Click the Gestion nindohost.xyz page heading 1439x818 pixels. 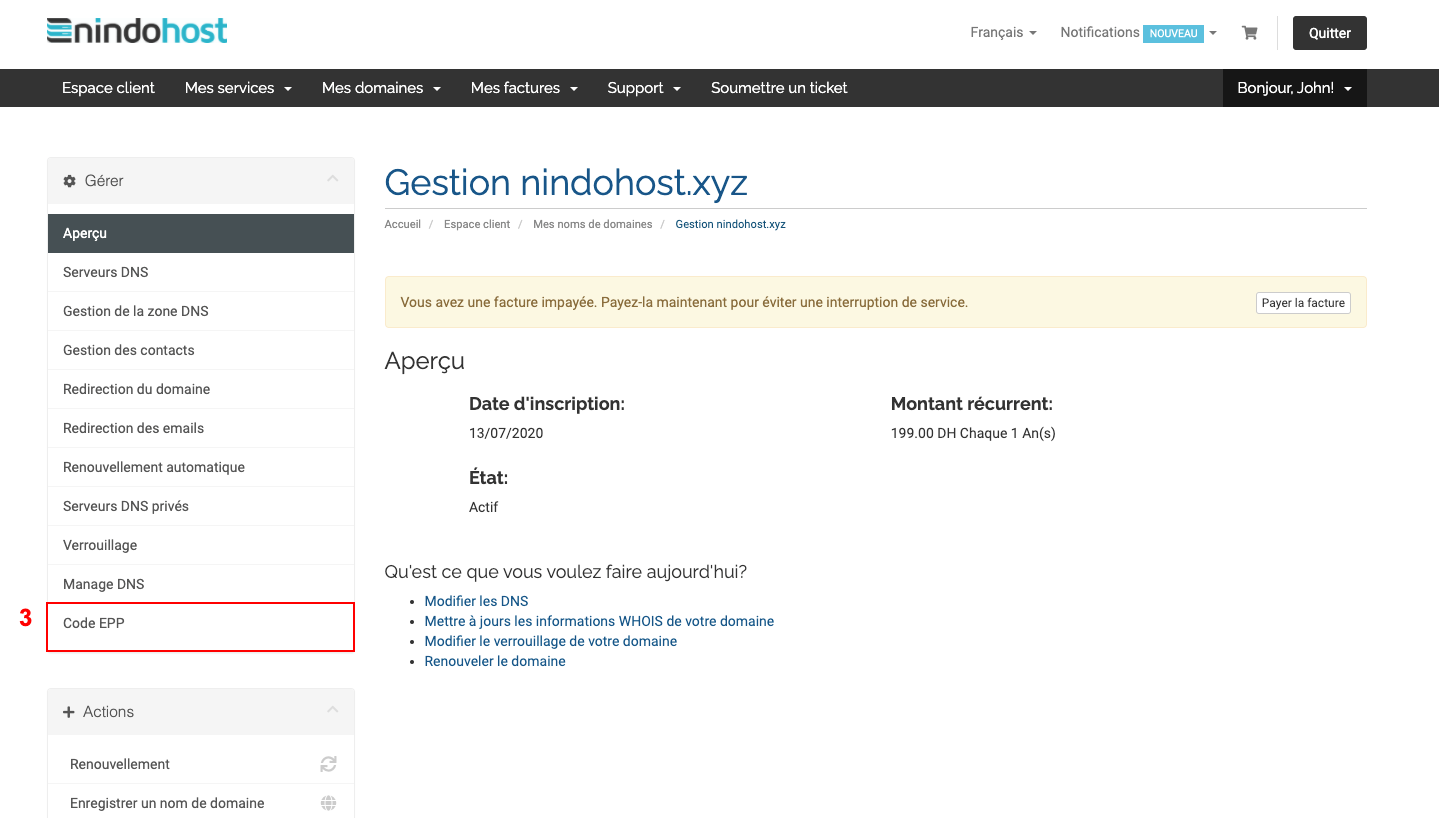566,183
